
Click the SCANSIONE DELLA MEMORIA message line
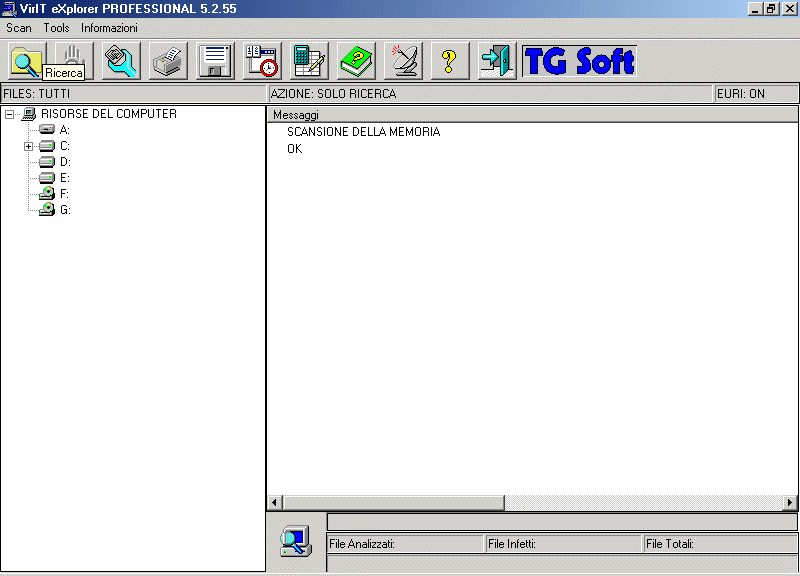coord(363,132)
